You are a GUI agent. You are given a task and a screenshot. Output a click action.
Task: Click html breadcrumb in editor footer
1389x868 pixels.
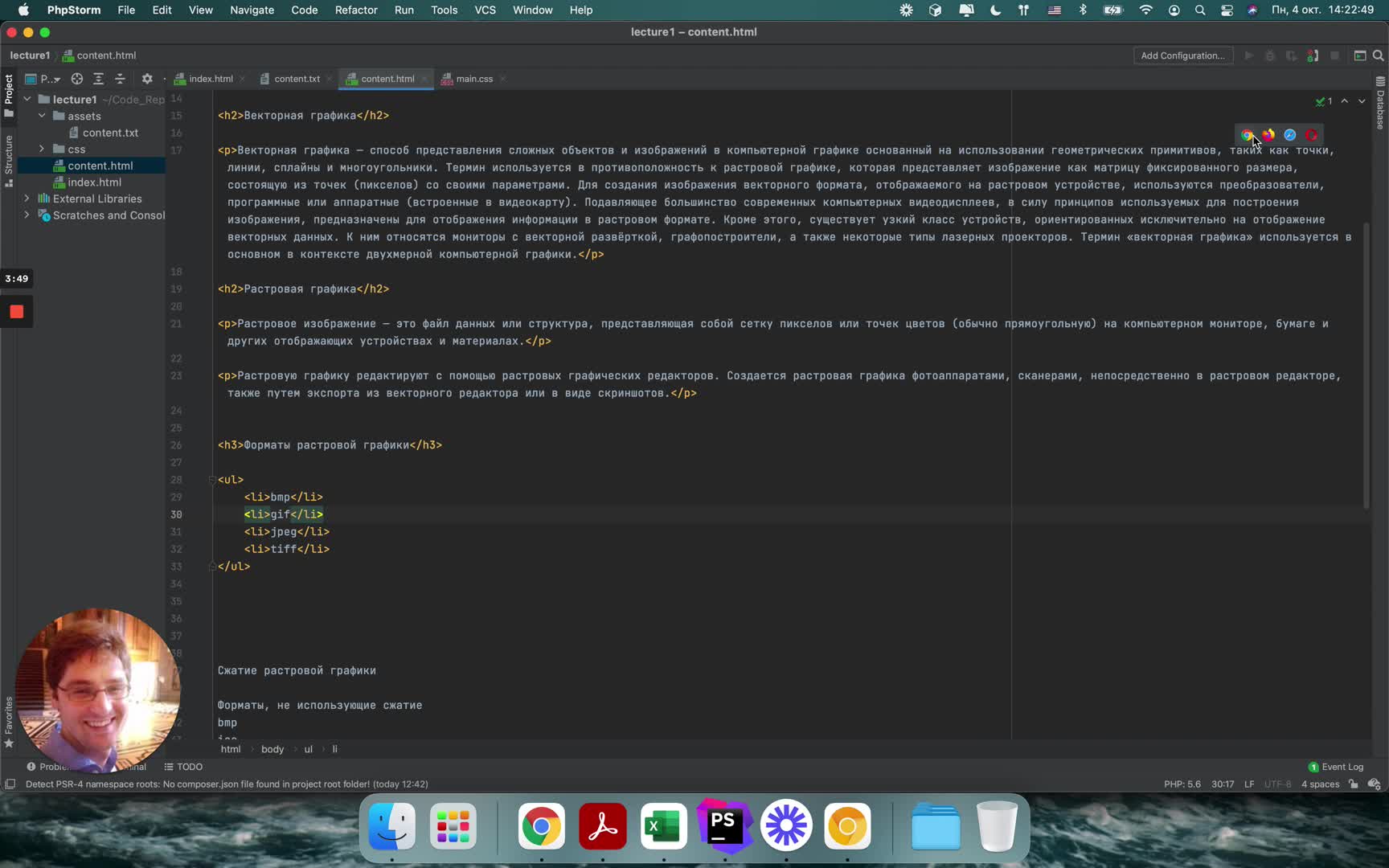pyautogui.click(x=231, y=749)
